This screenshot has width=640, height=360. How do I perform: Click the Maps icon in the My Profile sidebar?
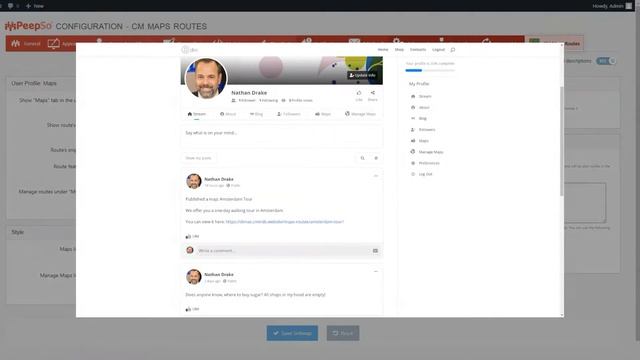point(413,140)
